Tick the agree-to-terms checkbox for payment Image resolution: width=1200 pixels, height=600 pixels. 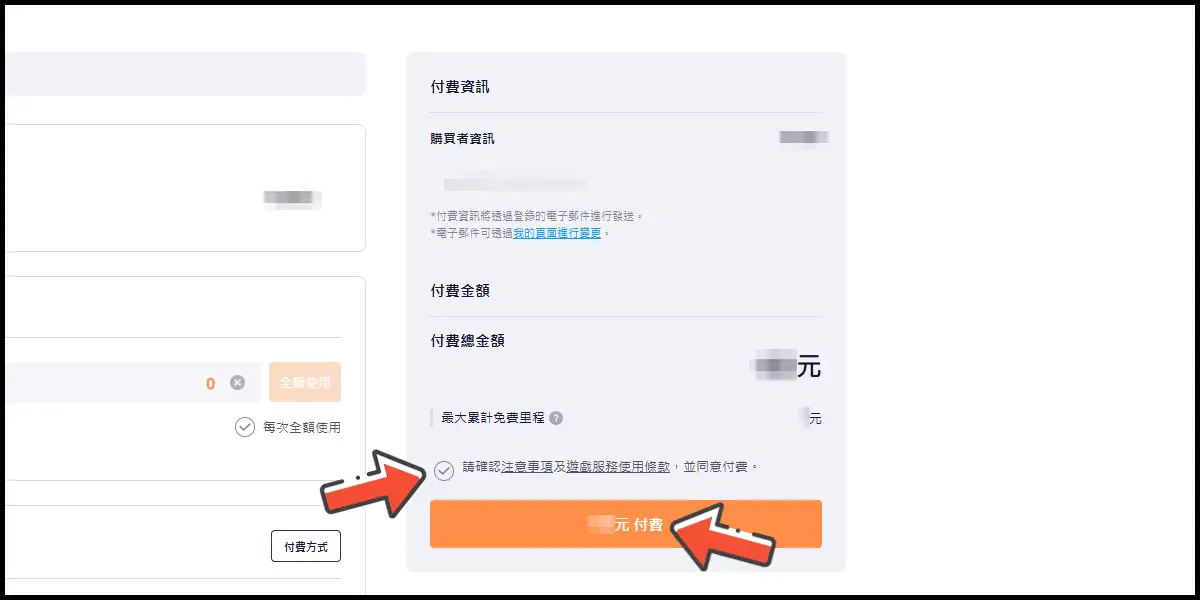click(444, 469)
